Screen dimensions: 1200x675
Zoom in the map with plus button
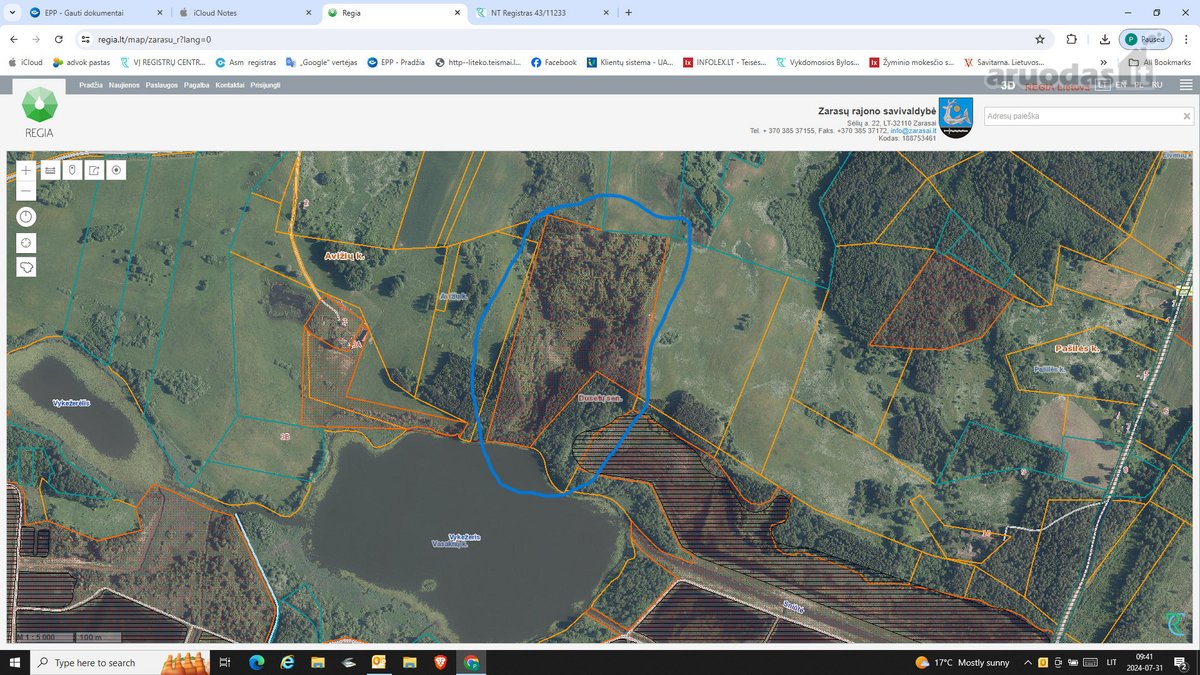(26, 170)
